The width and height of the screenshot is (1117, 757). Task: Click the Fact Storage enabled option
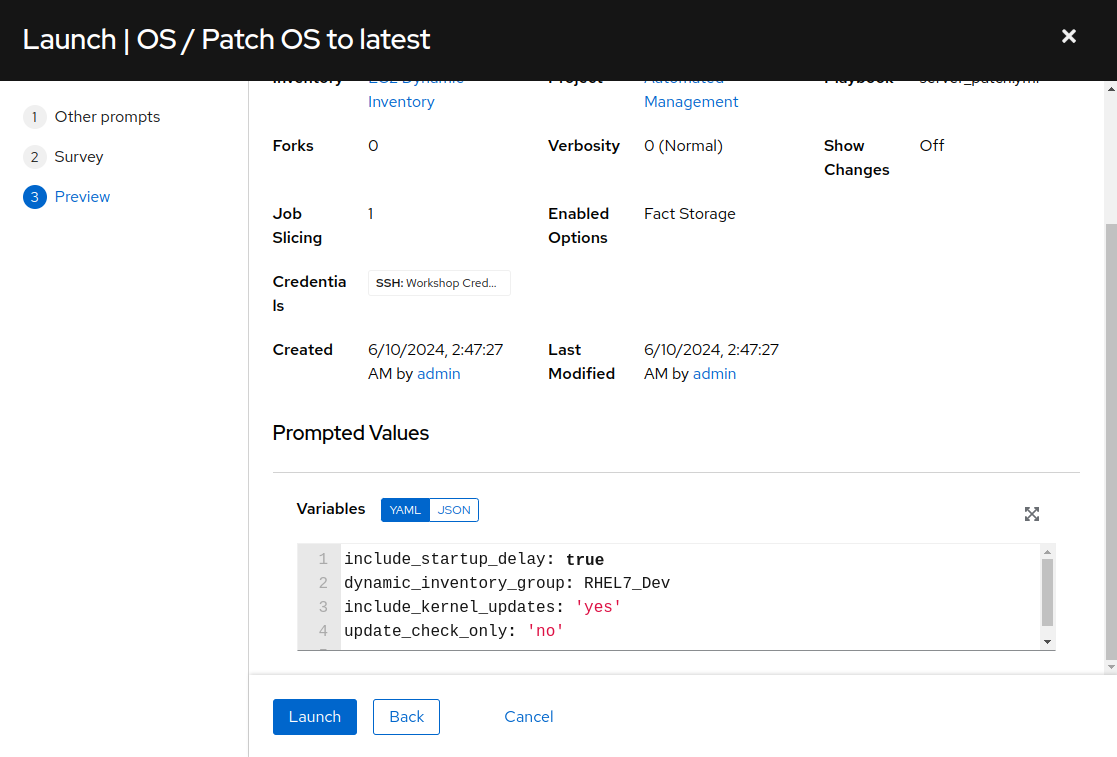tap(690, 214)
